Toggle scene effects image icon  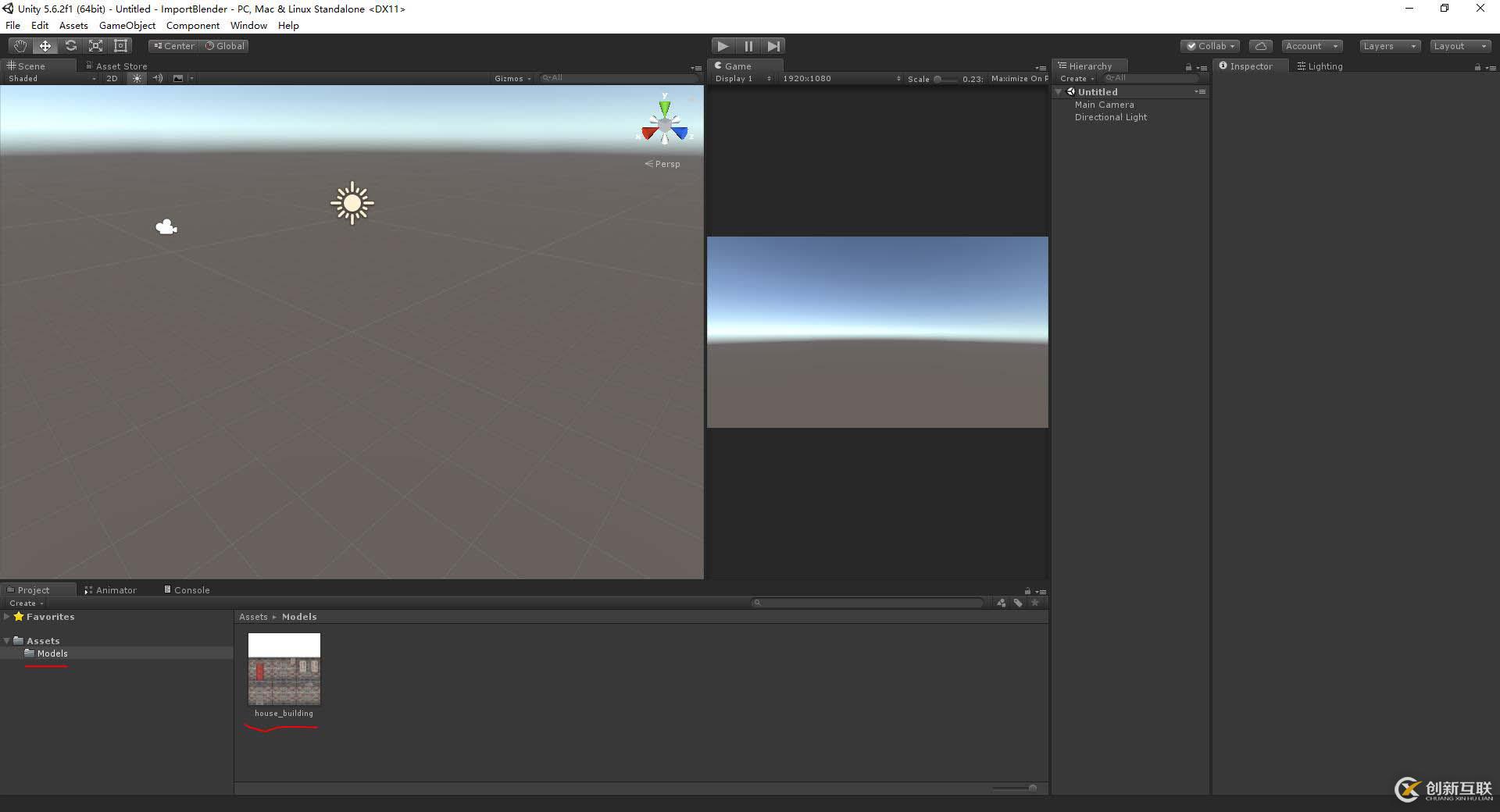[178, 78]
